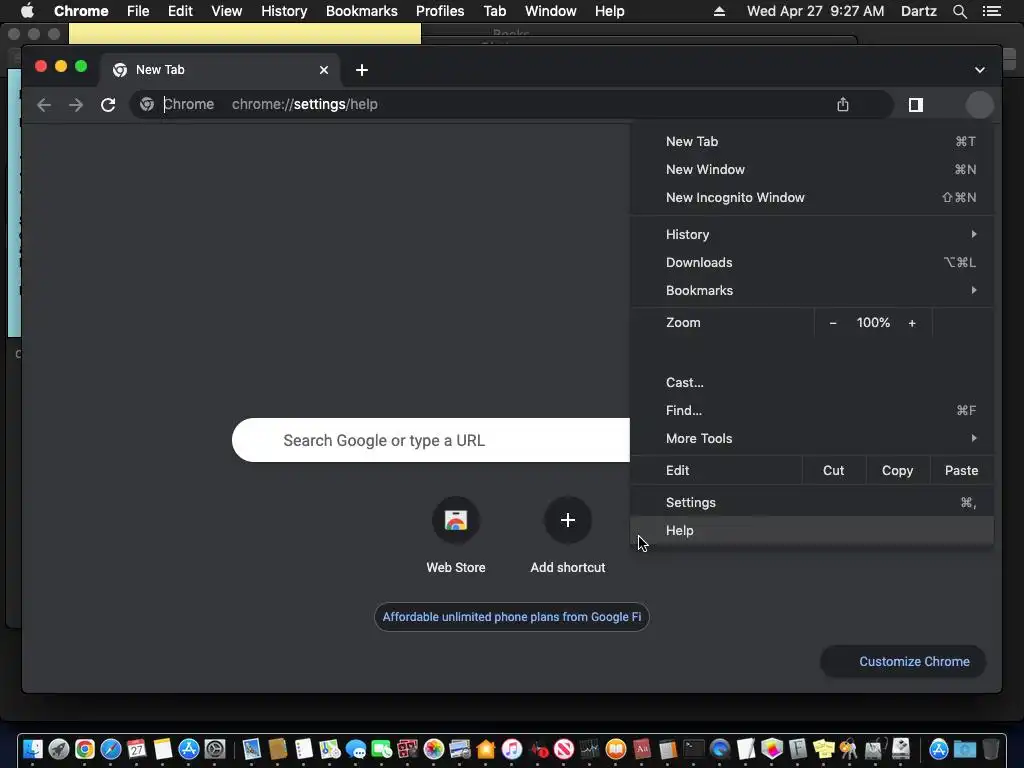Open the Bookmarks menu in menu bar
Image resolution: width=1024 pixels, height=768 pixels.
point(361,11)
